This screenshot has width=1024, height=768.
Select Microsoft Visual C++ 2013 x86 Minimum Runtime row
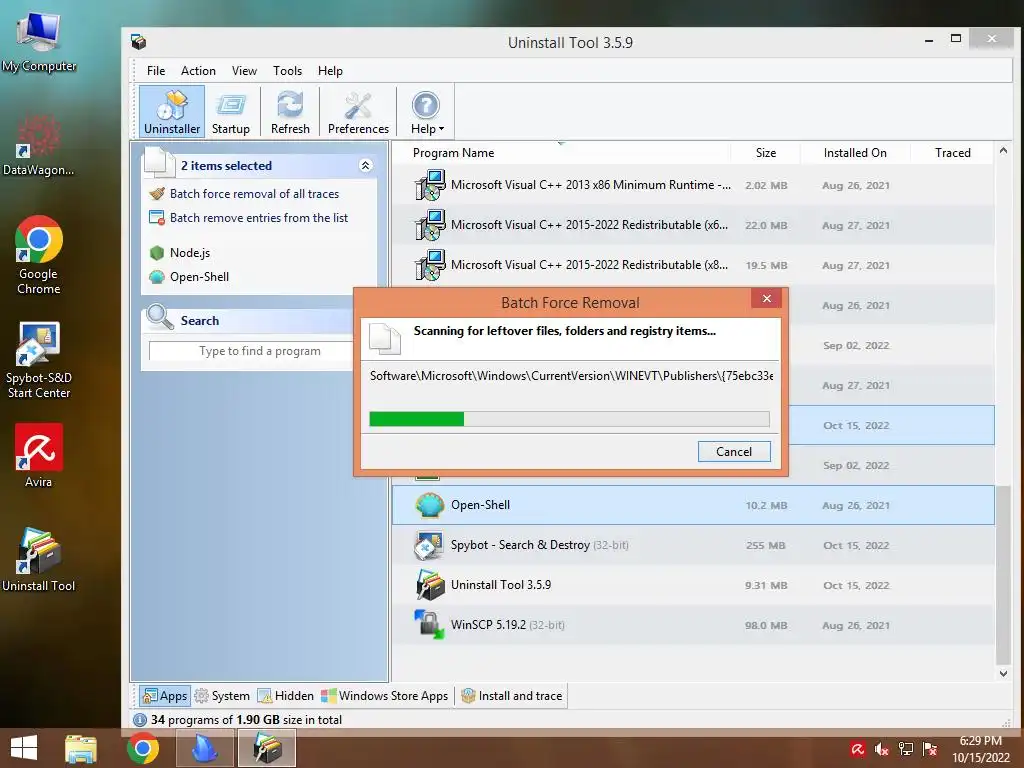coord(693,185)
